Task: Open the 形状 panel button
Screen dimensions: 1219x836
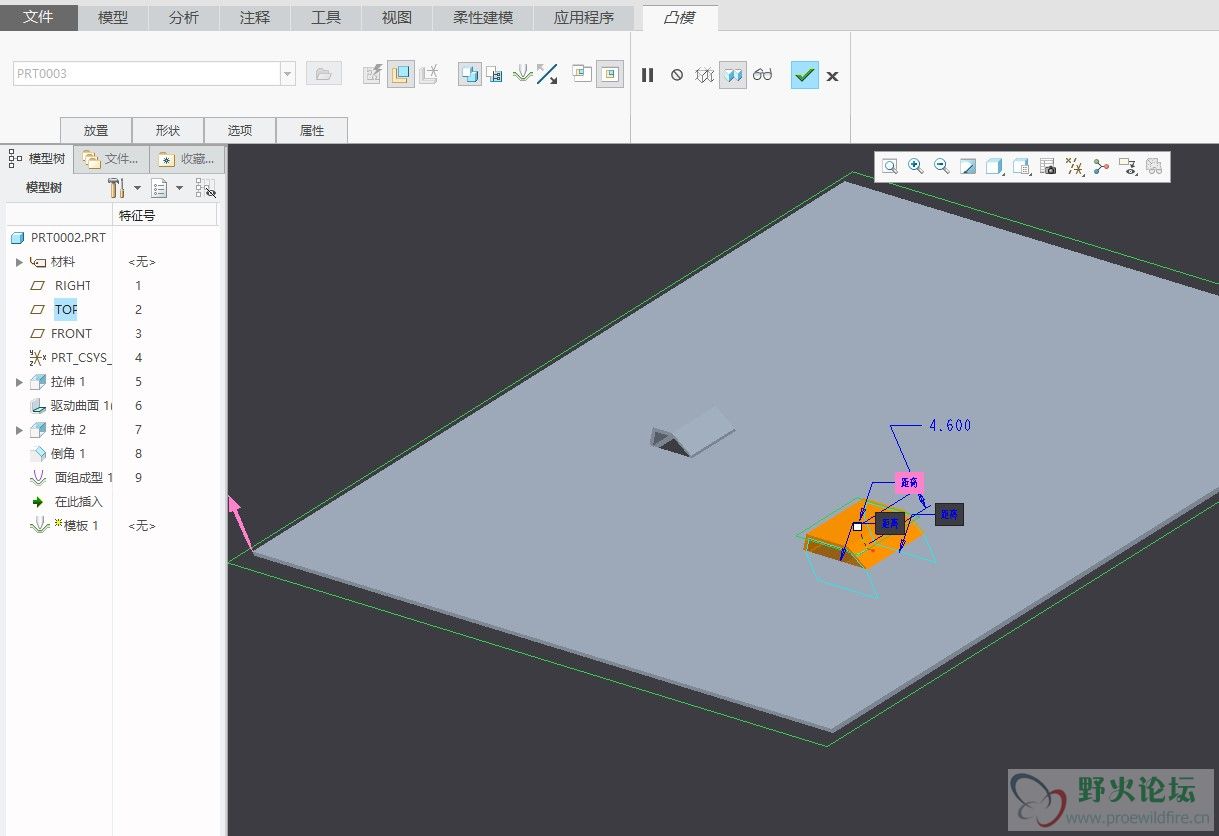Action: pyautogui.click(x=168, y=130)
